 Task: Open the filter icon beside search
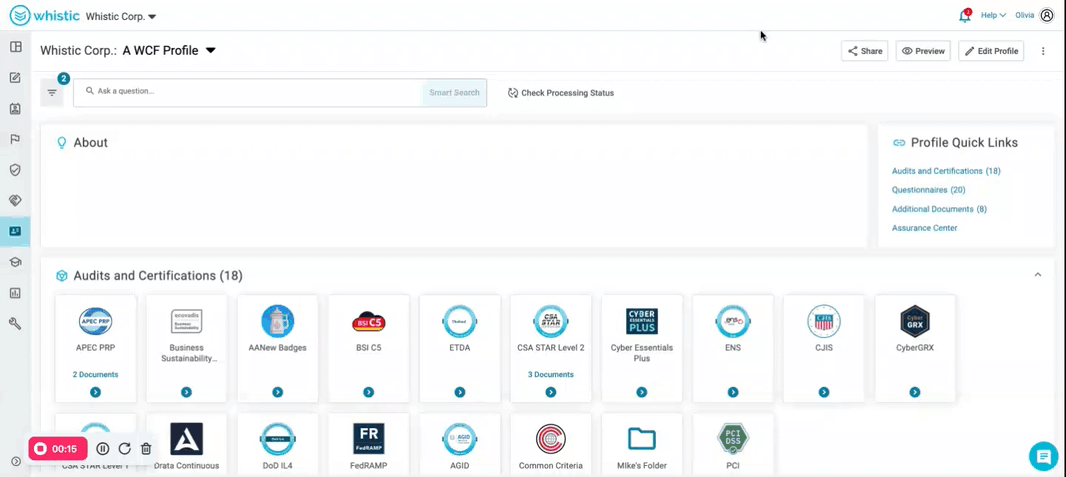coord(52,93)
